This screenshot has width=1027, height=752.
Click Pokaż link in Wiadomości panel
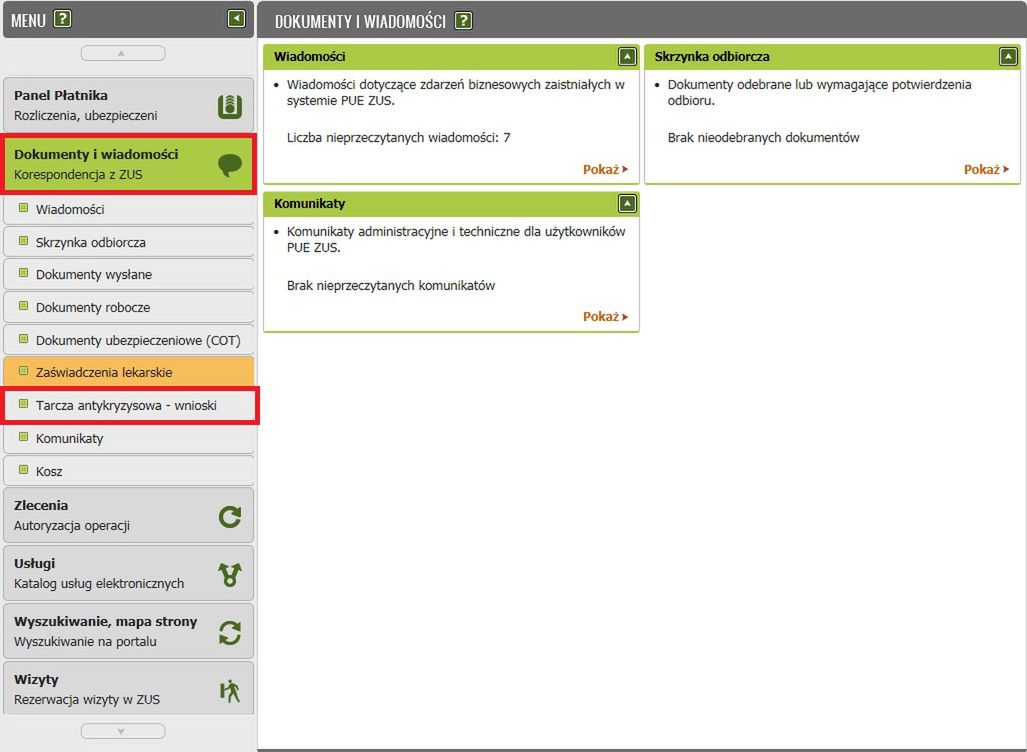(605, 170)
